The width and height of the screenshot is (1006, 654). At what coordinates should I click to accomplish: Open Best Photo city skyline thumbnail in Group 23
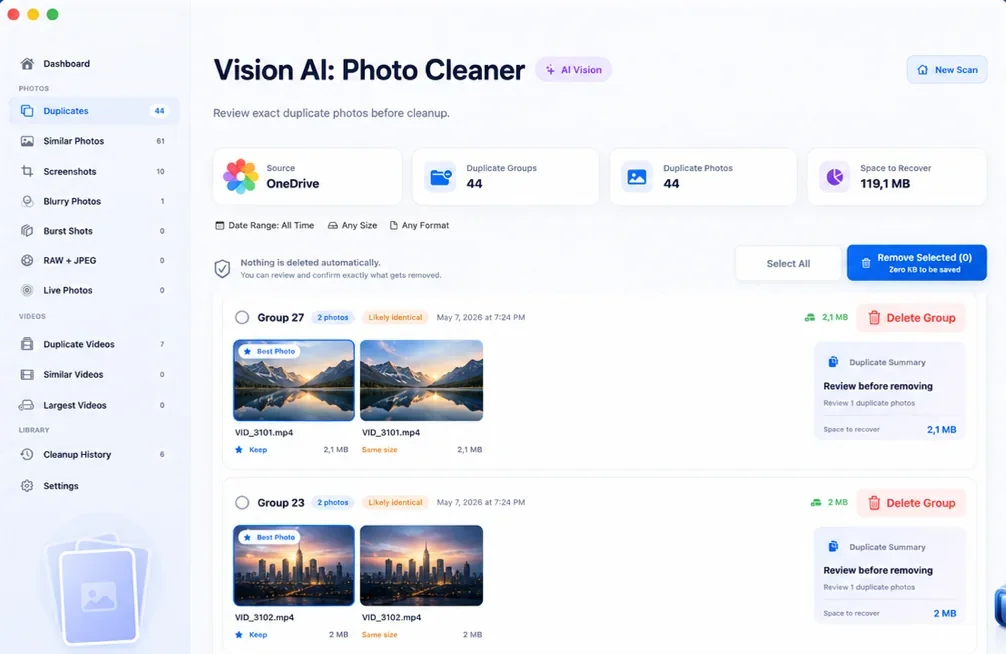(x=294, y=565)
